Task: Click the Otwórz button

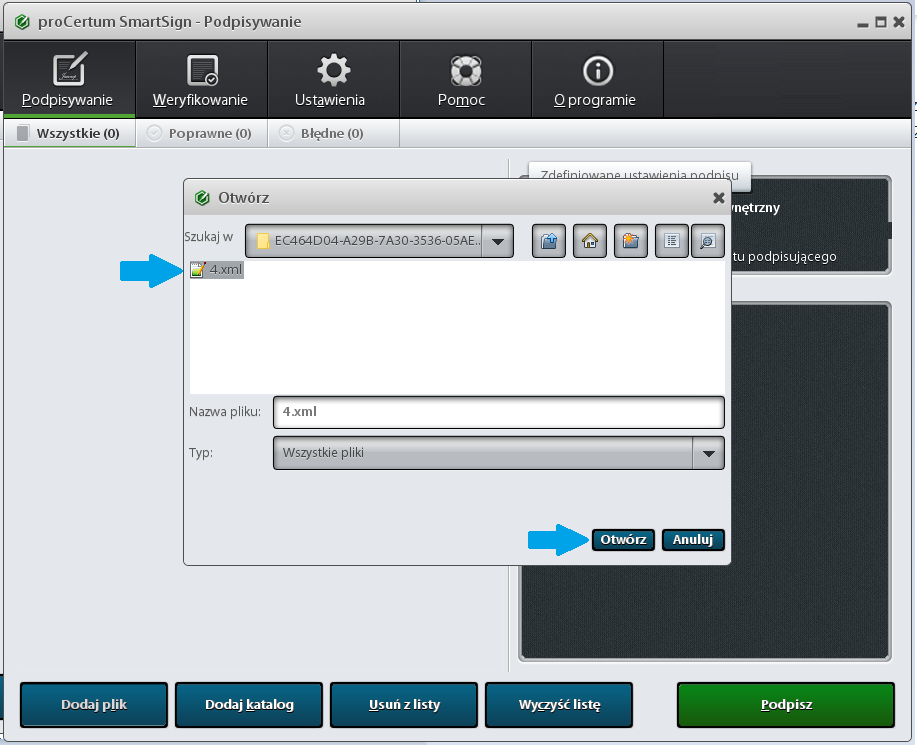Action: click(x=623, y=539)
